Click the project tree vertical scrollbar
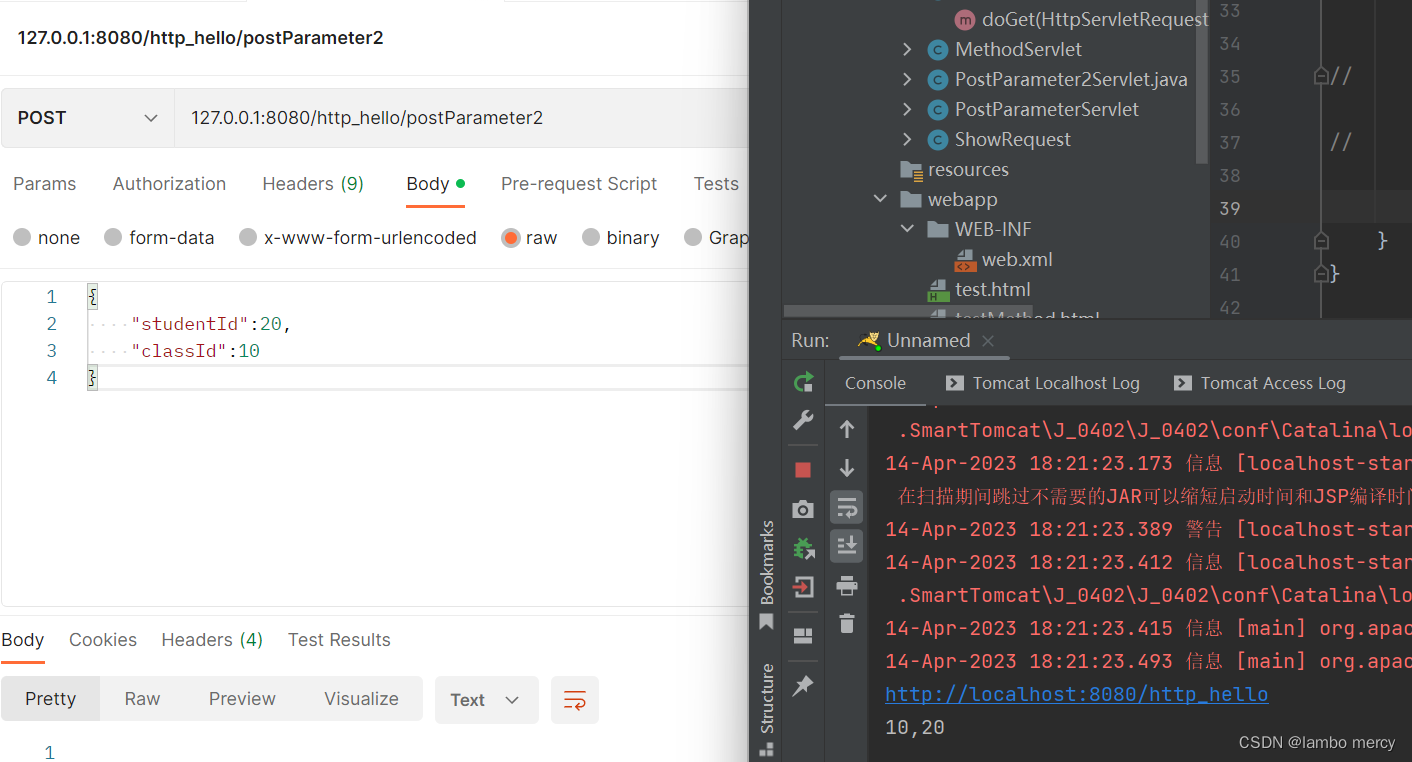 click(x=1202, y=82)
